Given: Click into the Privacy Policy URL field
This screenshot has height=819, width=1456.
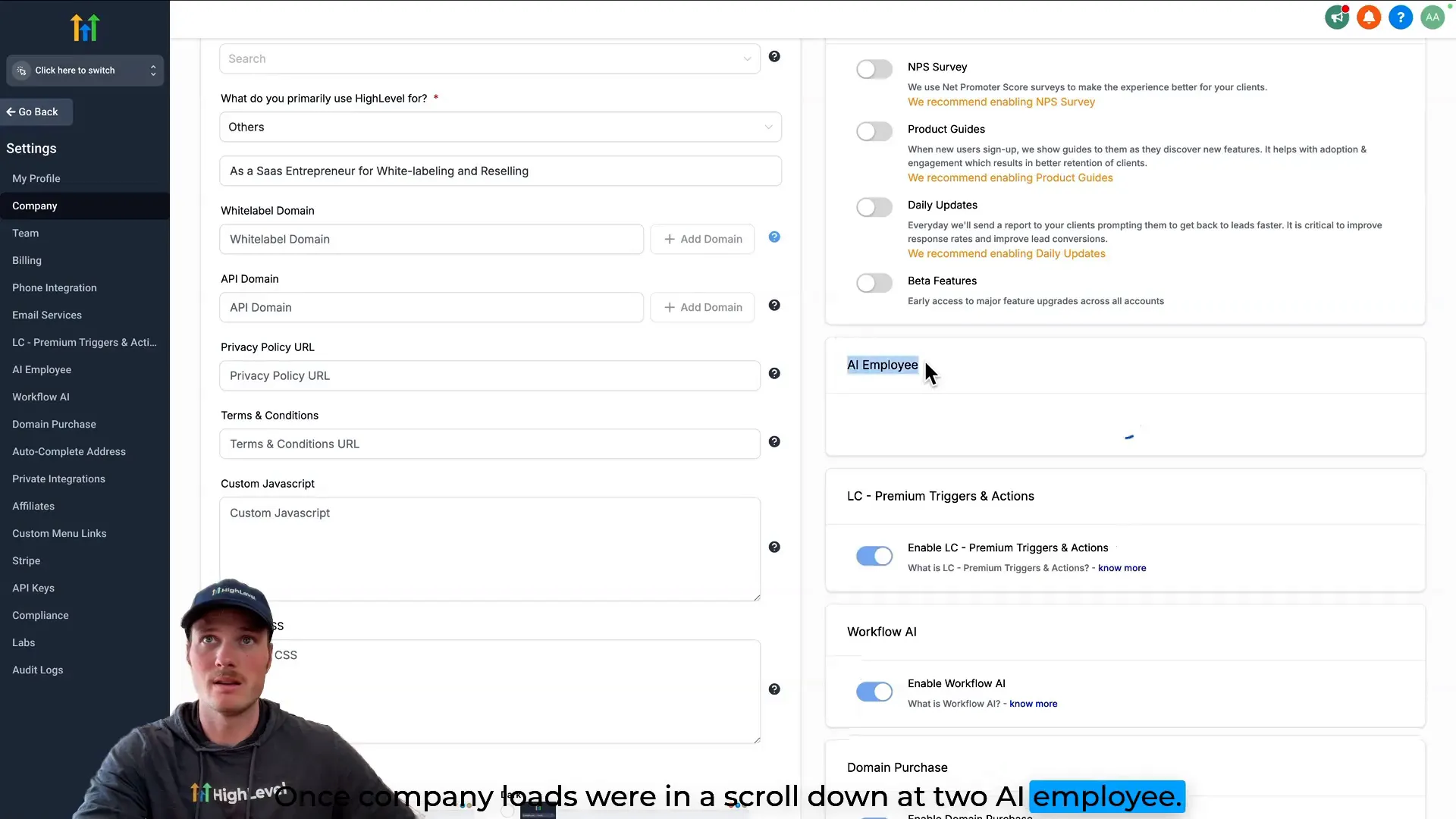Looking at the screenshot, I should coord(490,375).
